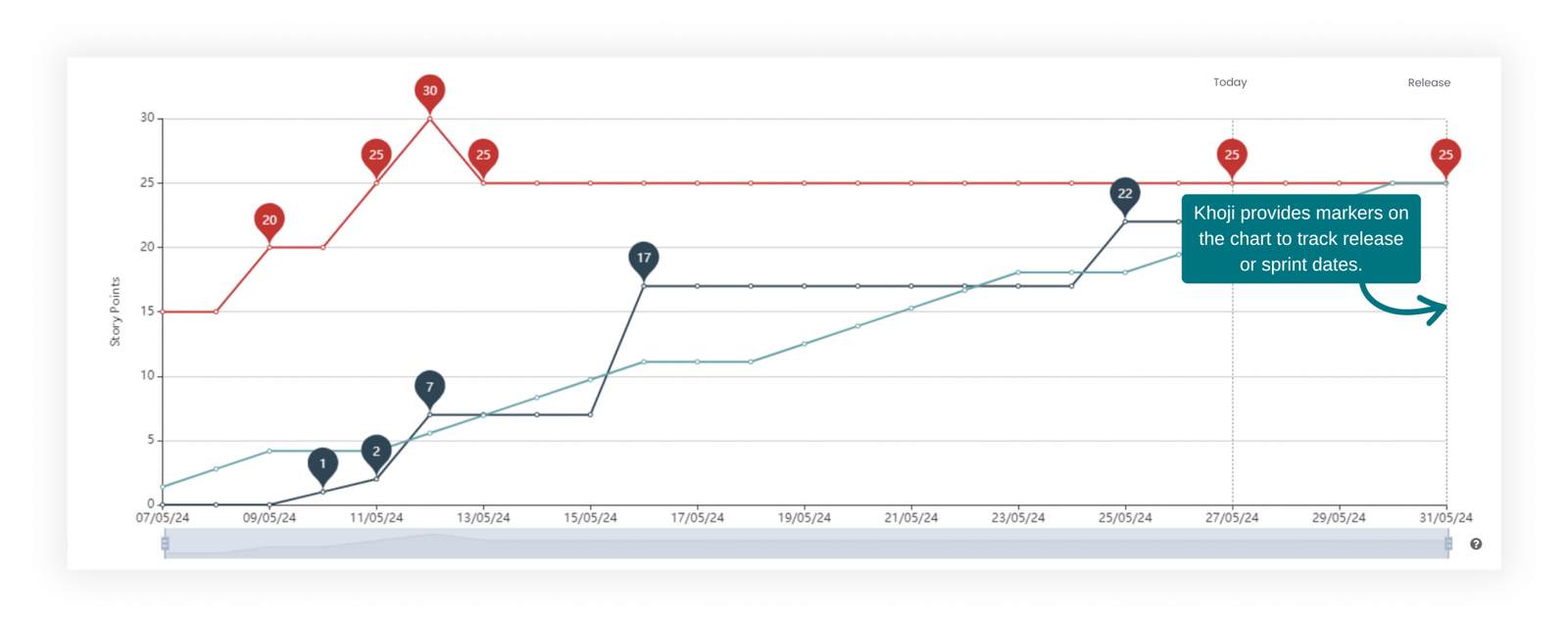The height and width of the screenshot is (625, 1568).
Task: Click the teal Khoji markers callout box
Action: [1300, 239]
